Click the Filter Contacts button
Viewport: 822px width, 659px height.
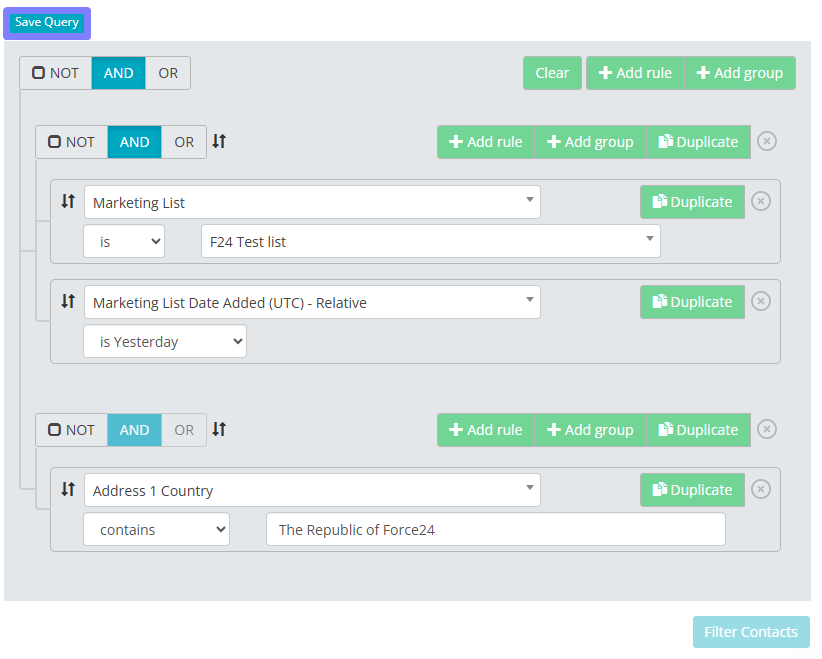pos(751,632)
